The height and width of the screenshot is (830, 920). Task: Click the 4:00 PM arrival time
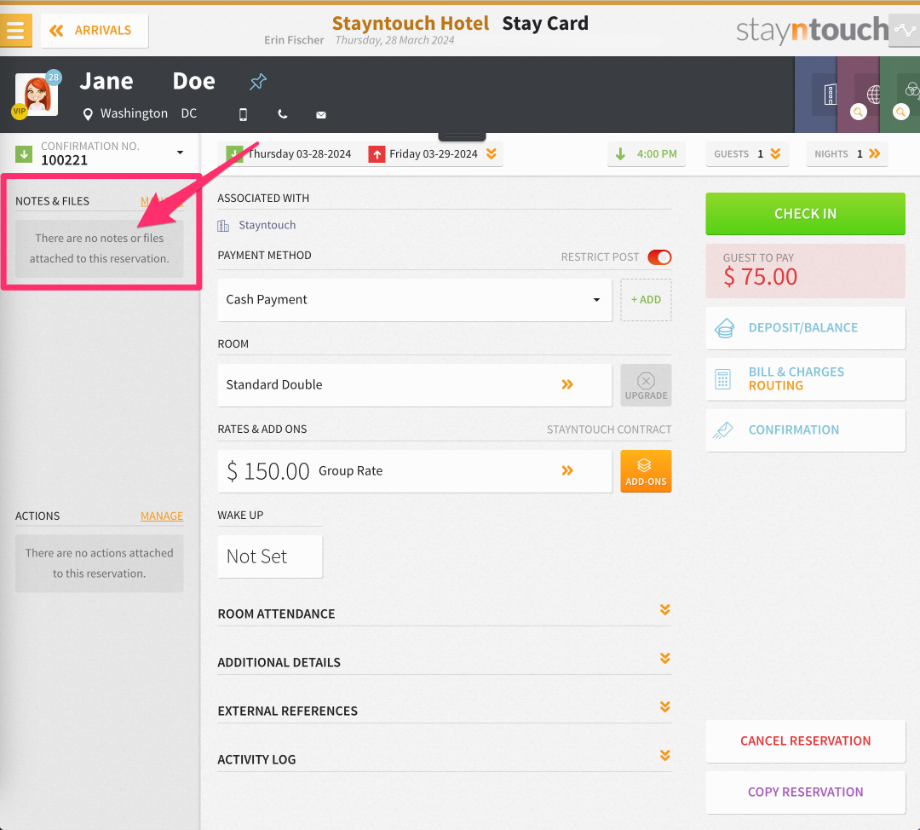657,154
